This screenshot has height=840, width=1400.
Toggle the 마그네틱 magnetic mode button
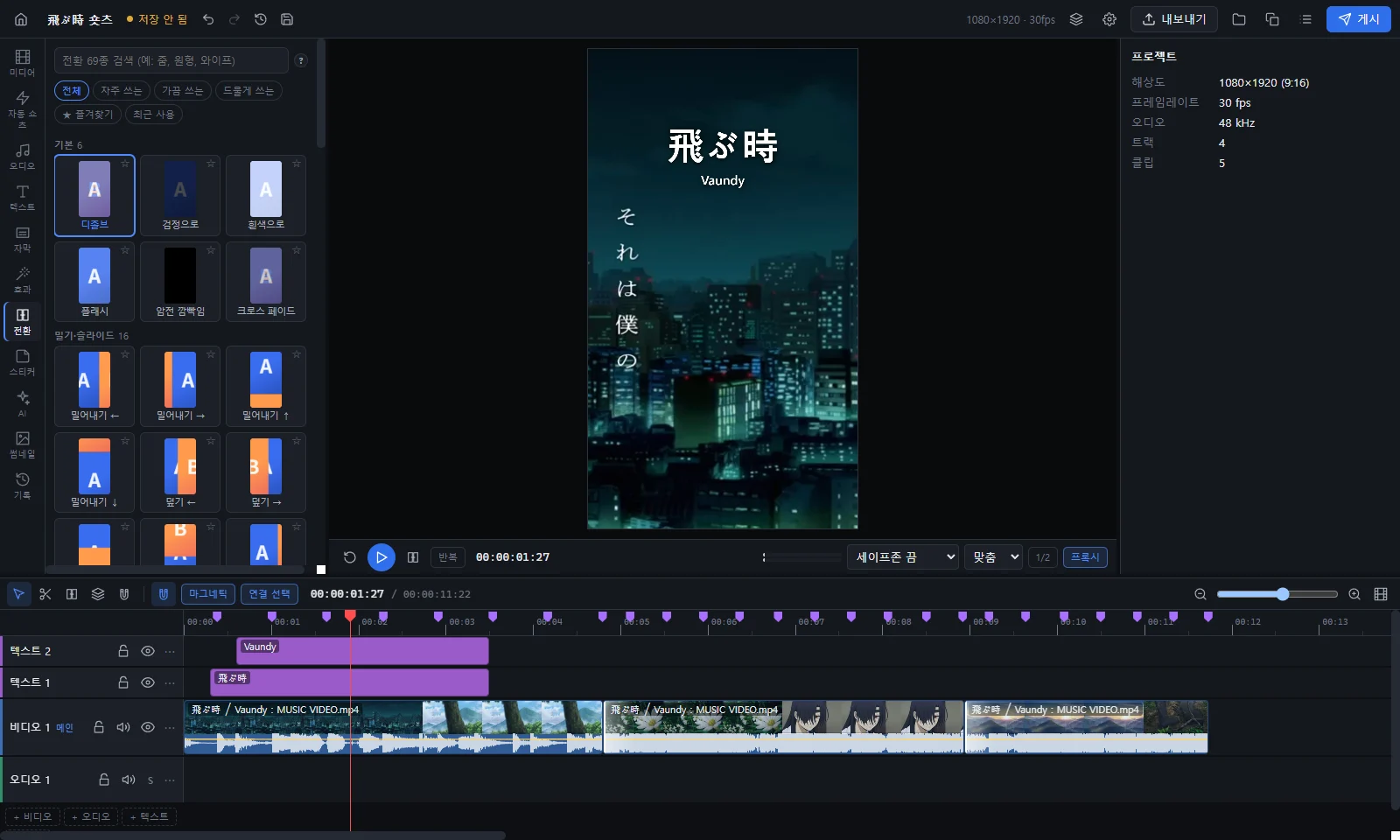coord(208,594)
